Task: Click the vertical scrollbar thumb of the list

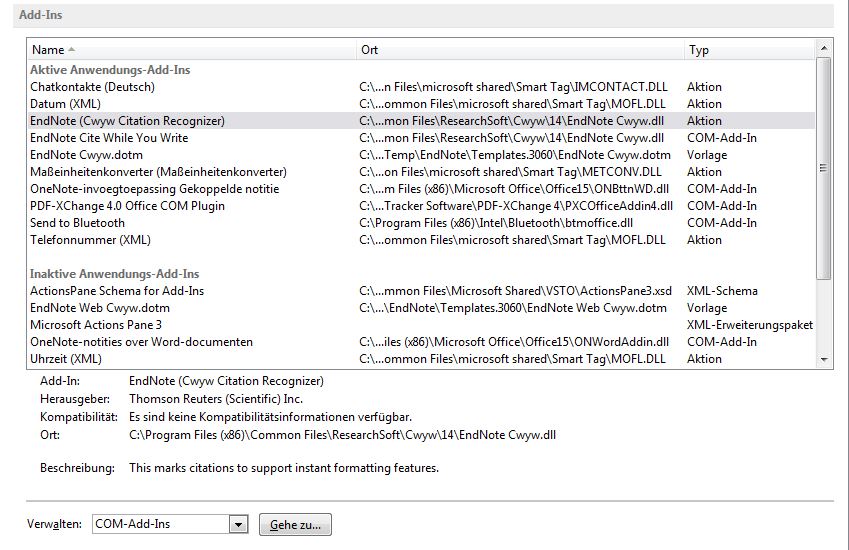Action: (x=824, y=168)
